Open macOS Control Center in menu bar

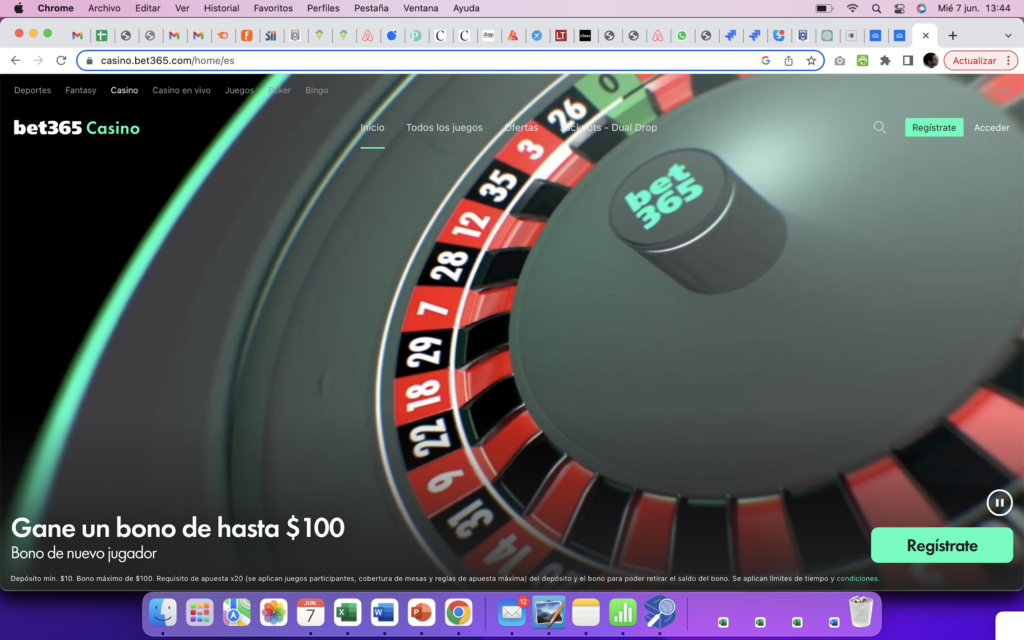pos(898,8)
